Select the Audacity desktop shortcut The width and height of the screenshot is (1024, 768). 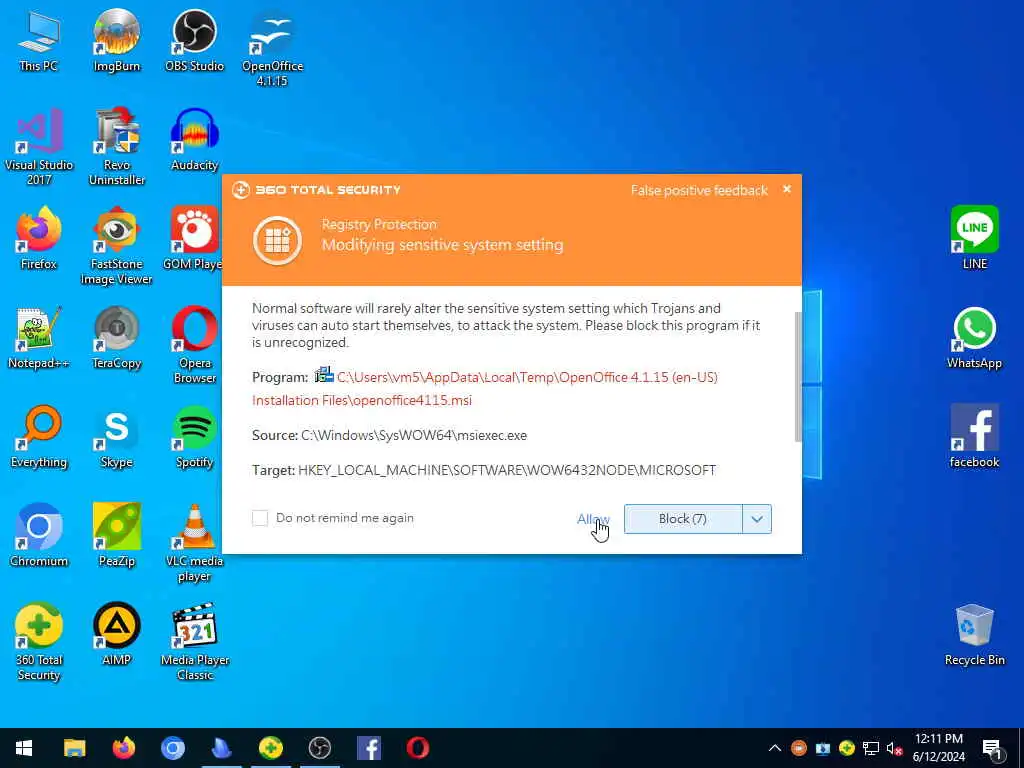click(x=194, y=140)
